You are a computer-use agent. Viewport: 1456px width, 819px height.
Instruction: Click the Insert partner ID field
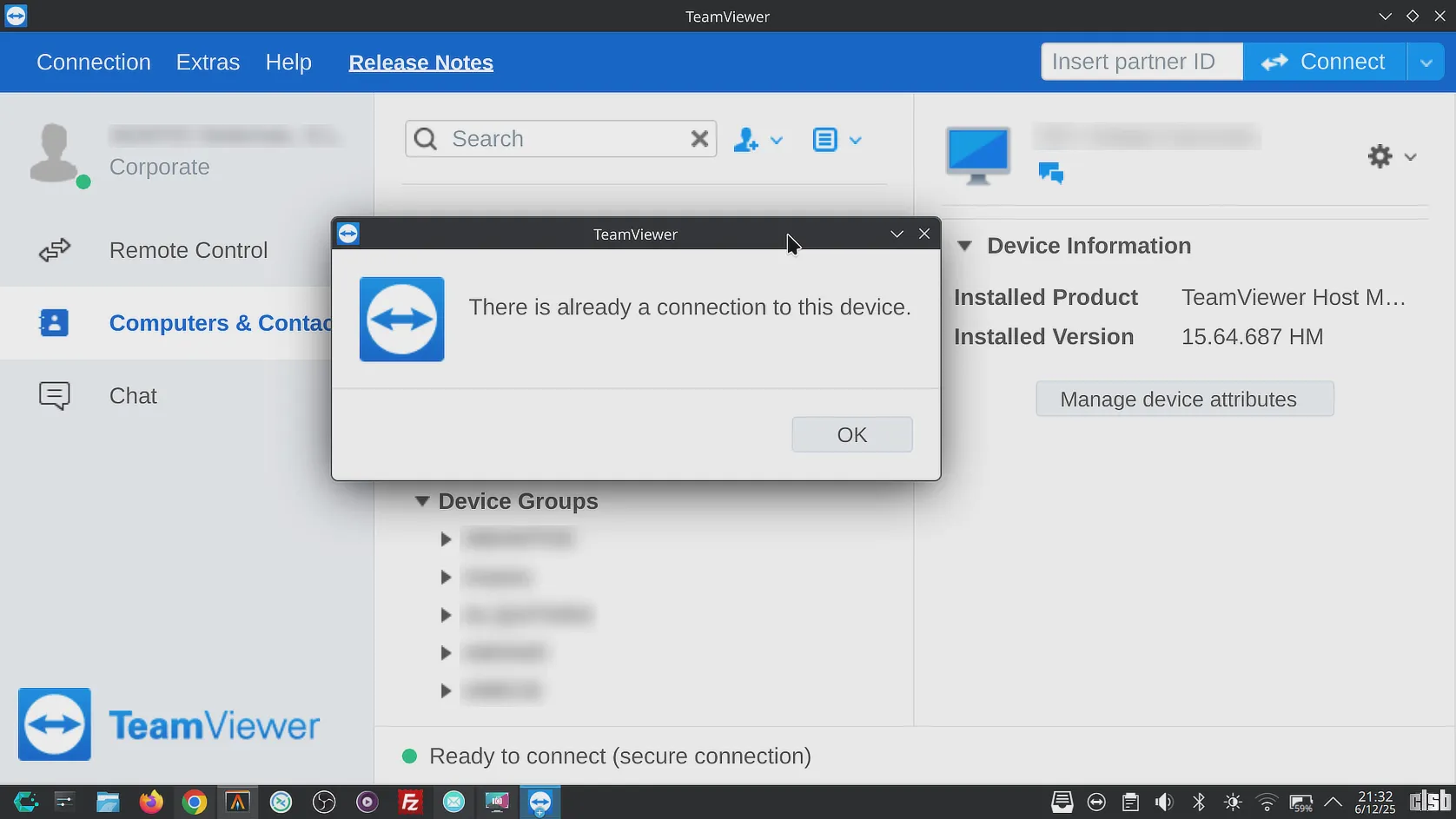tap(1142, 62)
